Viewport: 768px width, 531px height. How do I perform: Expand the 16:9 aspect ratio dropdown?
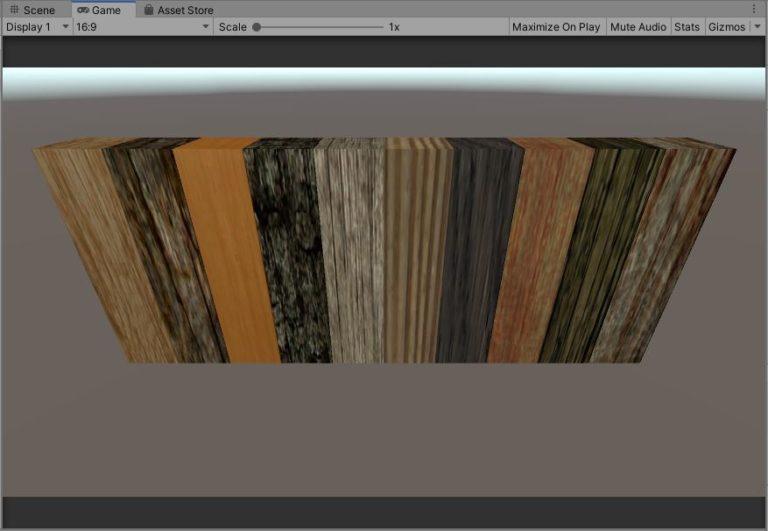click(142, 27)
